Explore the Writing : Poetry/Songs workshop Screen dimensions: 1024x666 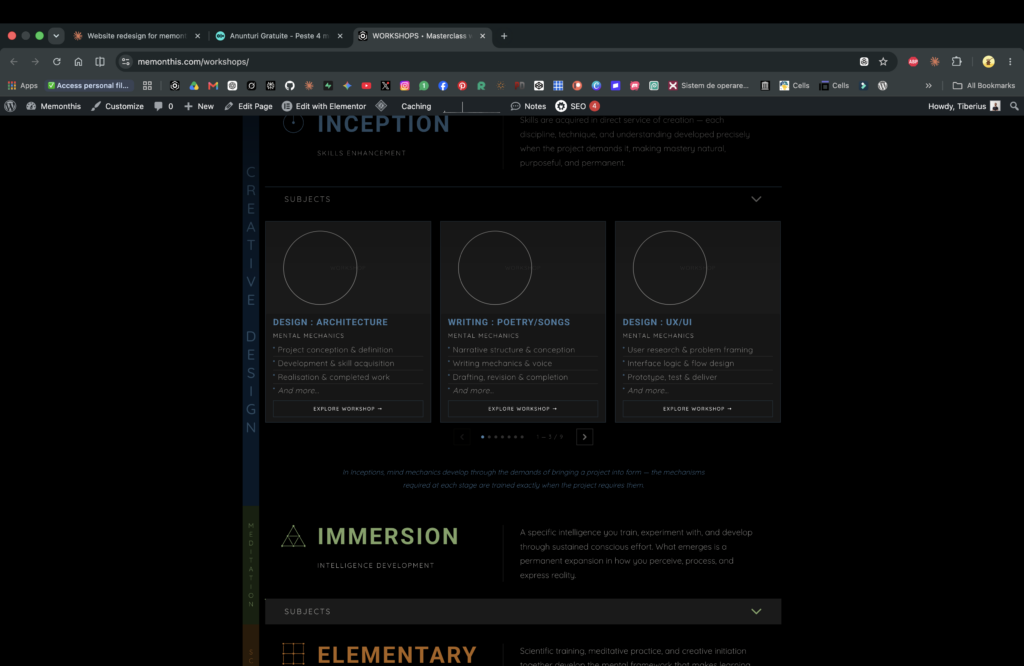[522, 409]
